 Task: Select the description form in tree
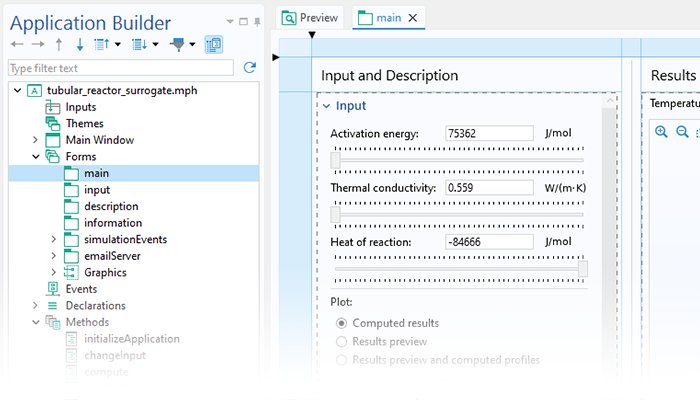111,206
